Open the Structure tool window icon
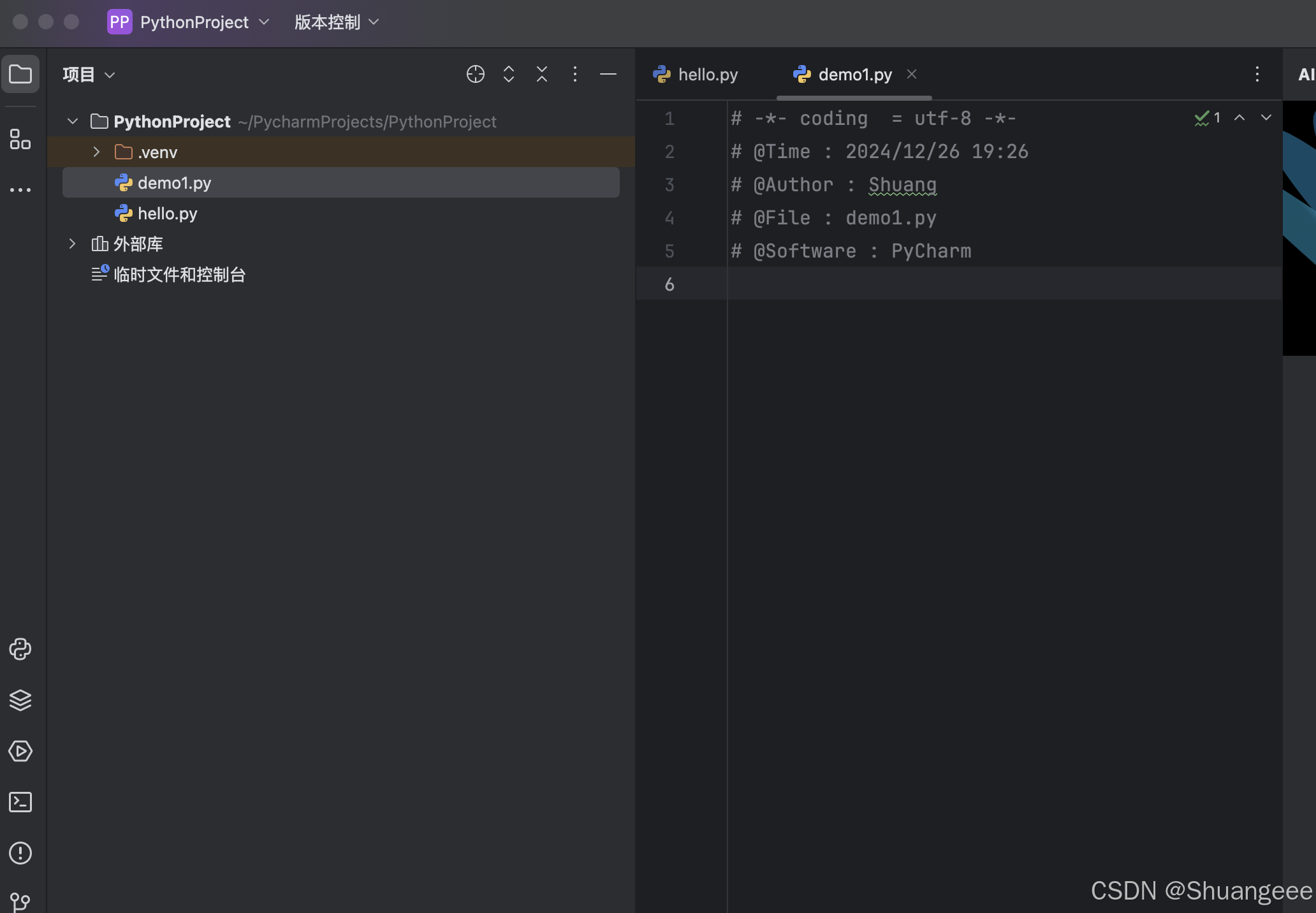The image size is (1316, 913). (x=20, y=139)
